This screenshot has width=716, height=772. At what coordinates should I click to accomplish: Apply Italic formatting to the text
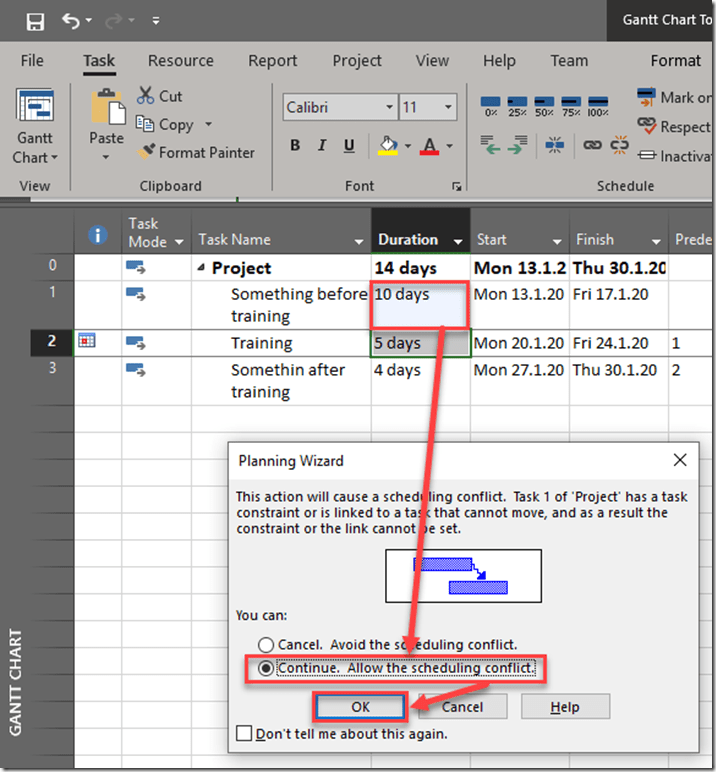point(322,146)
